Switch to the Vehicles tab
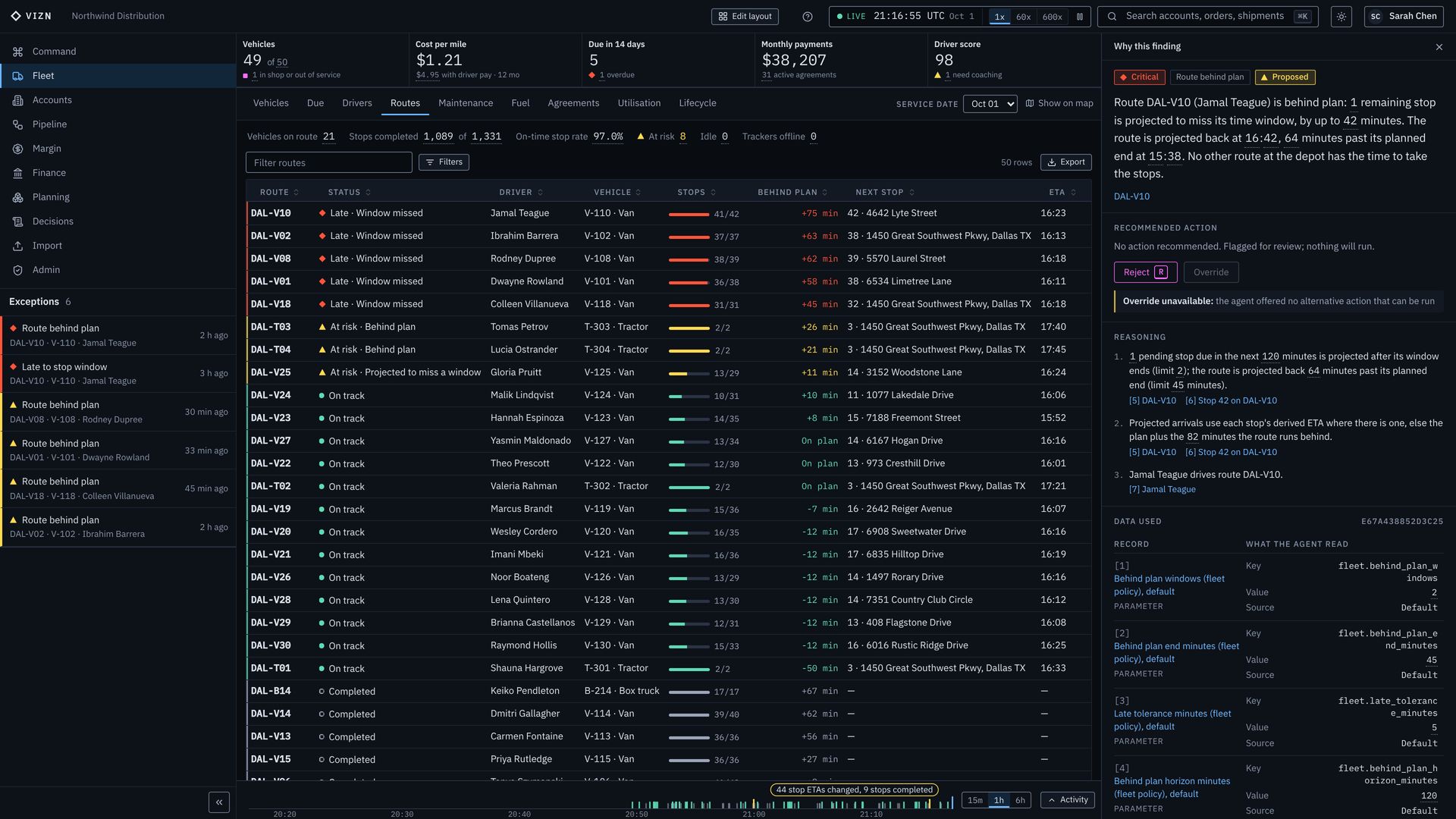Viewport: 1456px width, 819px height. point(271,103)
